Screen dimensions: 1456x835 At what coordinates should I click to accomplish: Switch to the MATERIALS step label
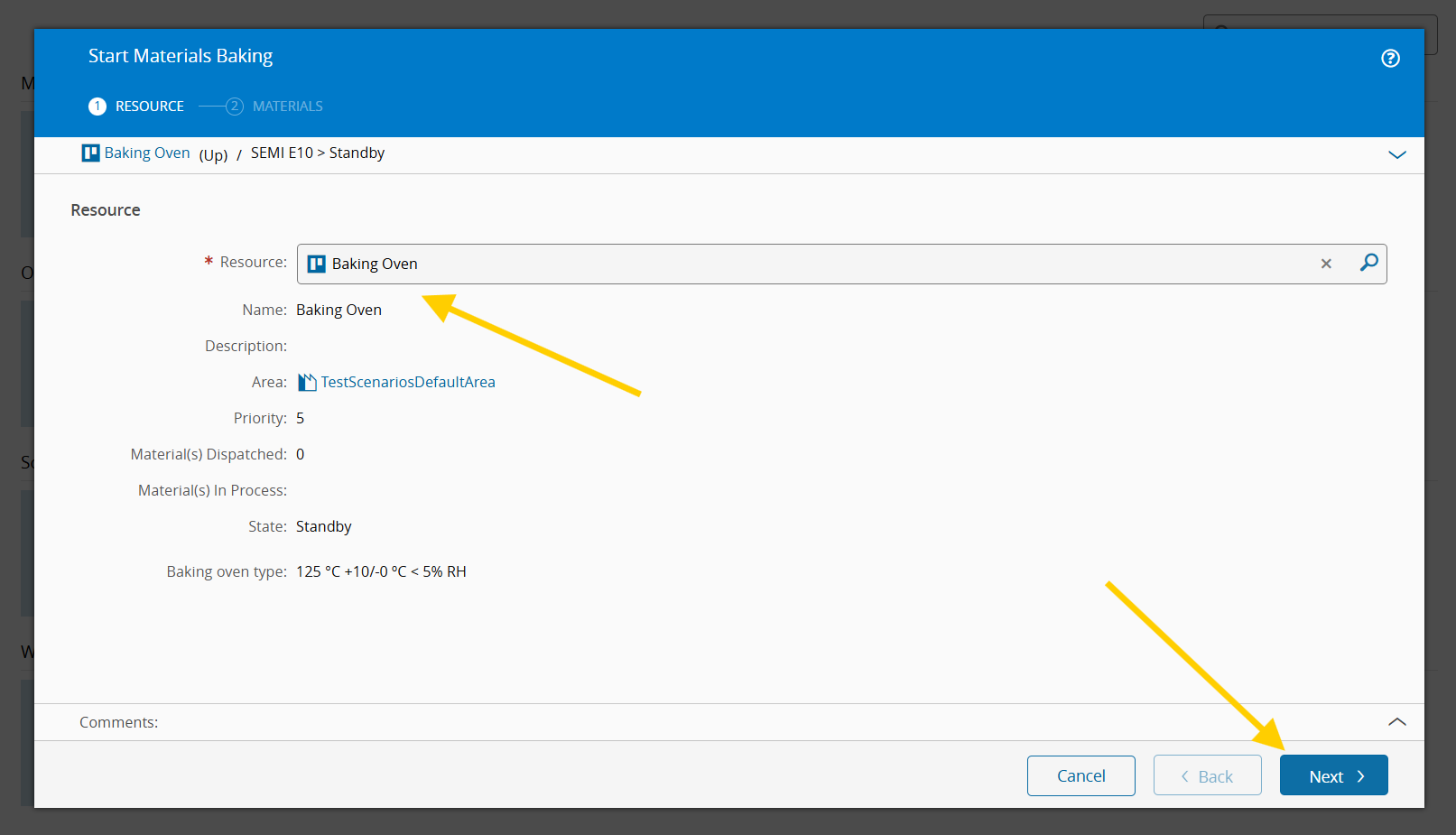coord(287,107)
